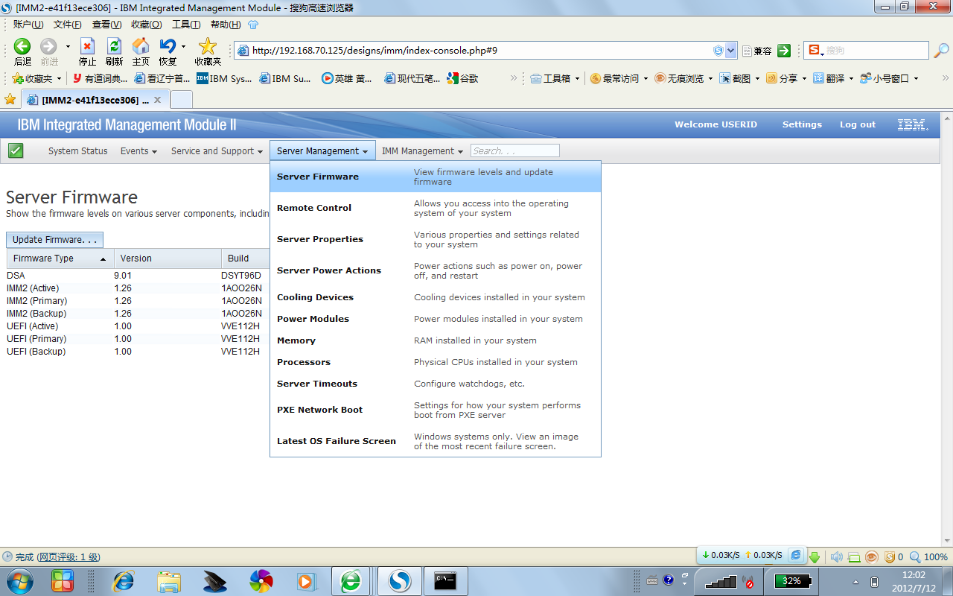
Task: Click the browser URL address field
Action: [x=480, y=50]
